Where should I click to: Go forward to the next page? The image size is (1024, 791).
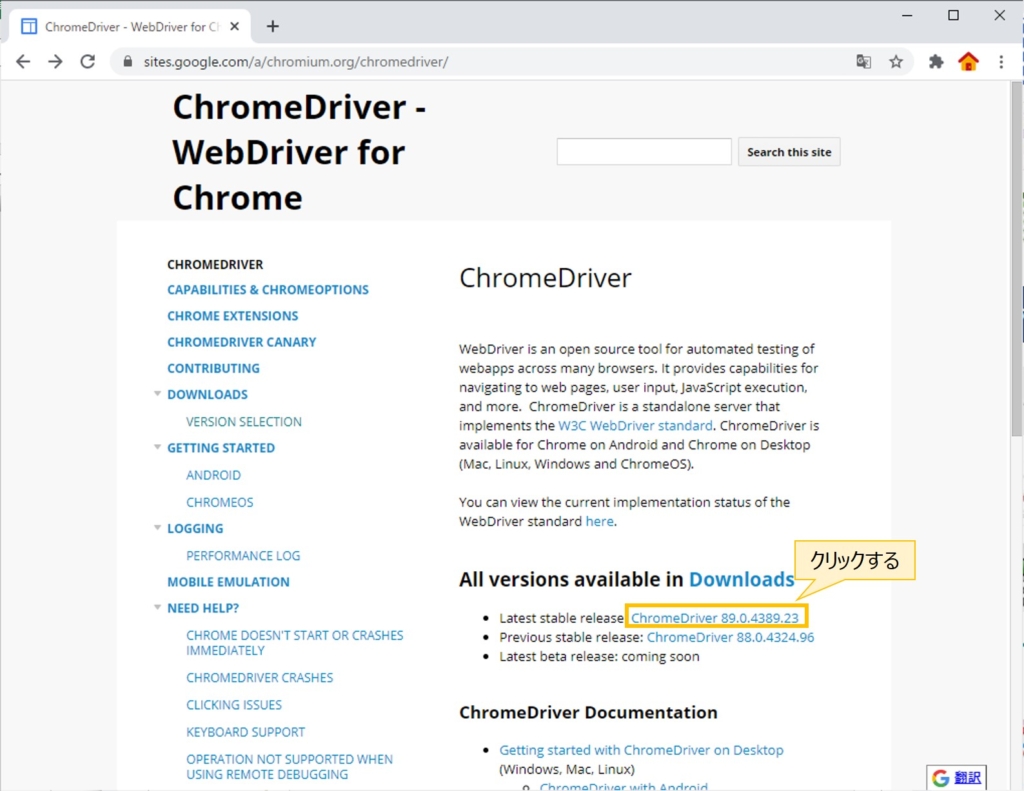(56, 62)
